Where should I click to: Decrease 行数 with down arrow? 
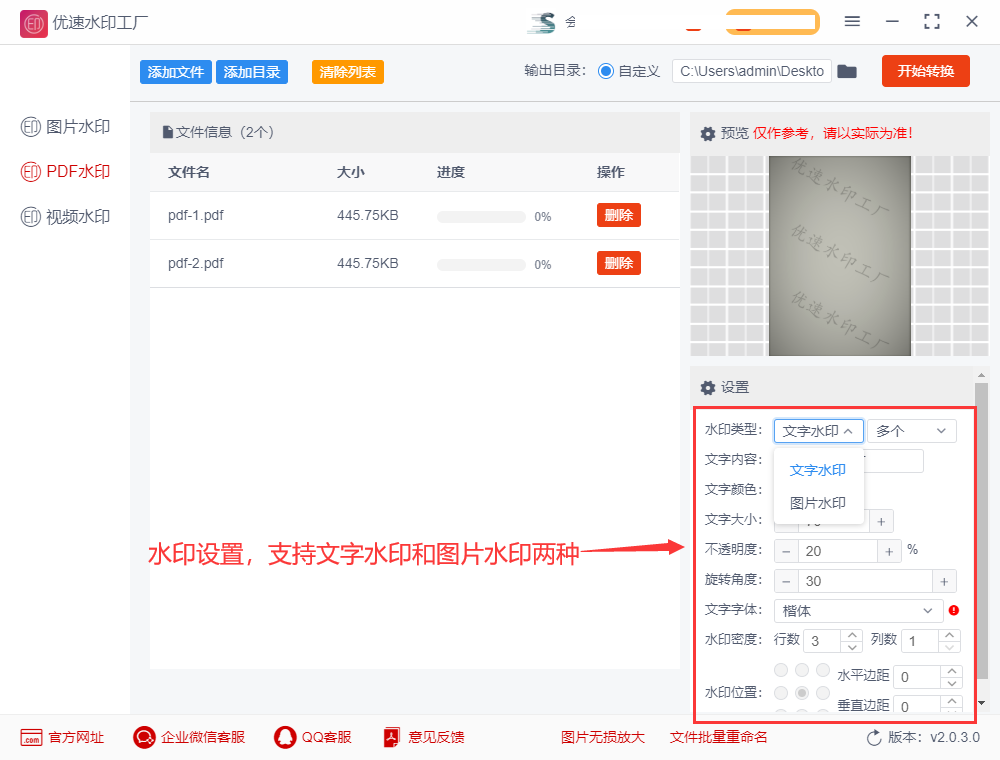click(x=852, y=647)
